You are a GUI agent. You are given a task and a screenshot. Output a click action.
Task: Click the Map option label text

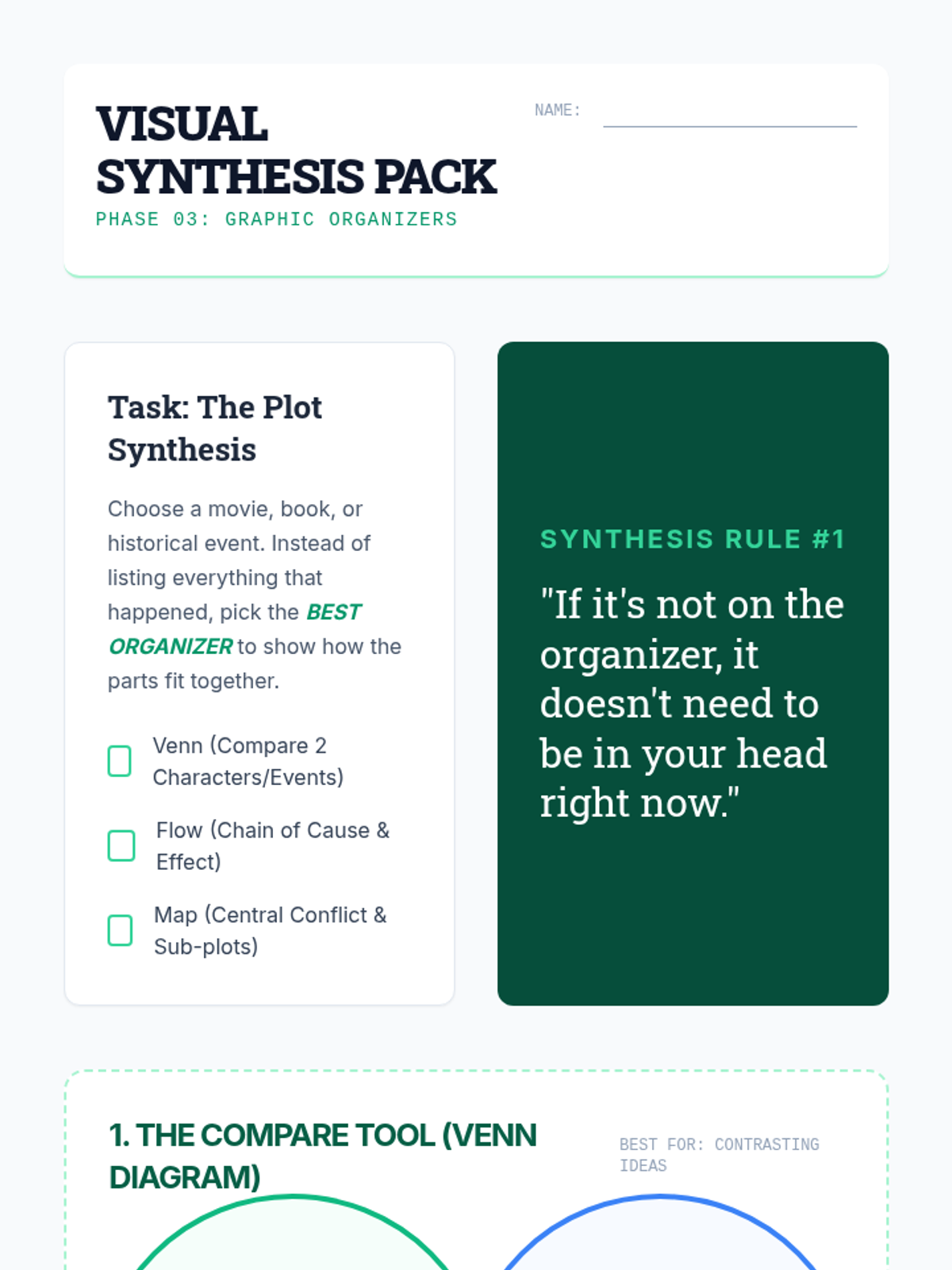[x=271, y=930]
